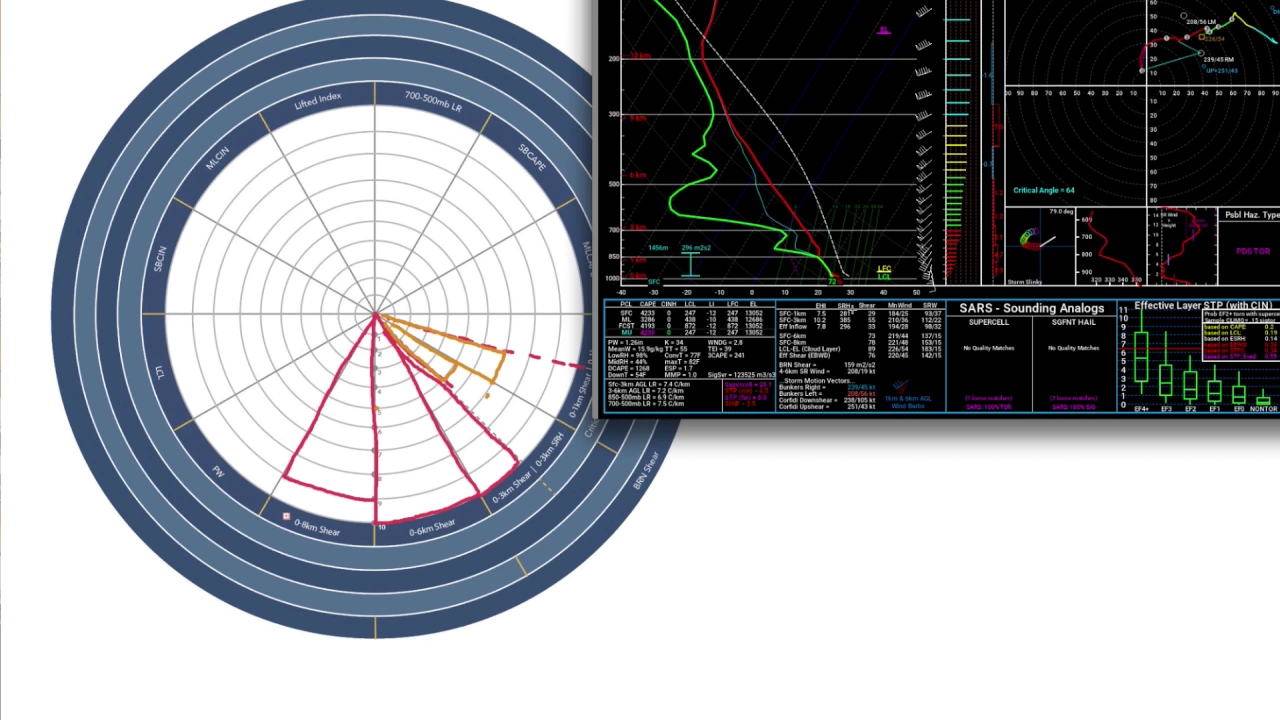Select the SBCIN axis label
Image resolution: width=1280 pixels, height=720 pixels.
pos(160,258)
